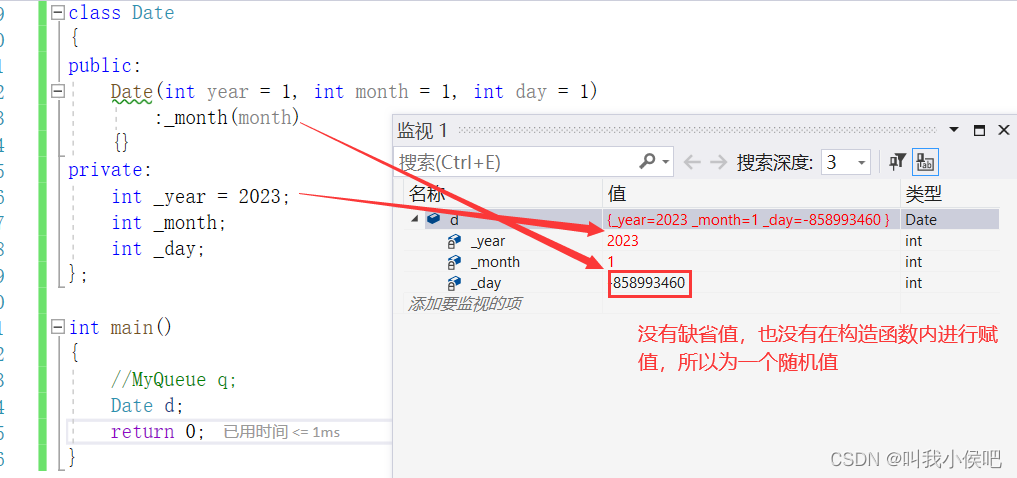
Task: Click the class Date declaration text
Action: (x=121, y=13)
